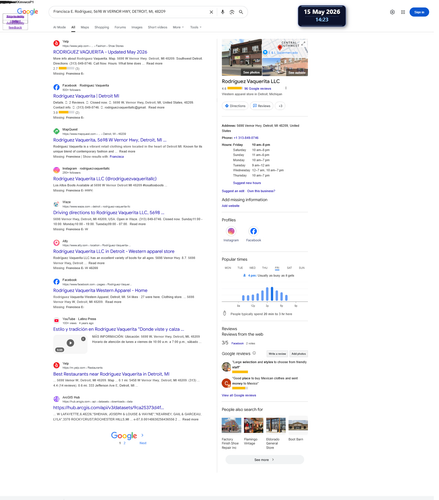
Task: Switch to AI Mode tab
Action: click(59, 27)
